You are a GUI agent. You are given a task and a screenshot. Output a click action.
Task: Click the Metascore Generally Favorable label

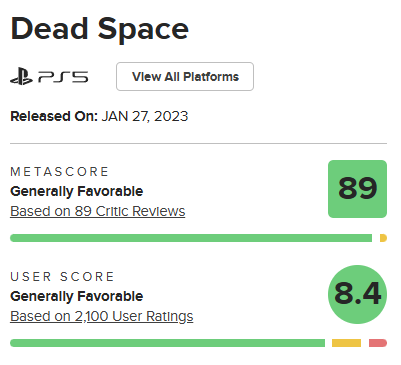pos(77,191)
